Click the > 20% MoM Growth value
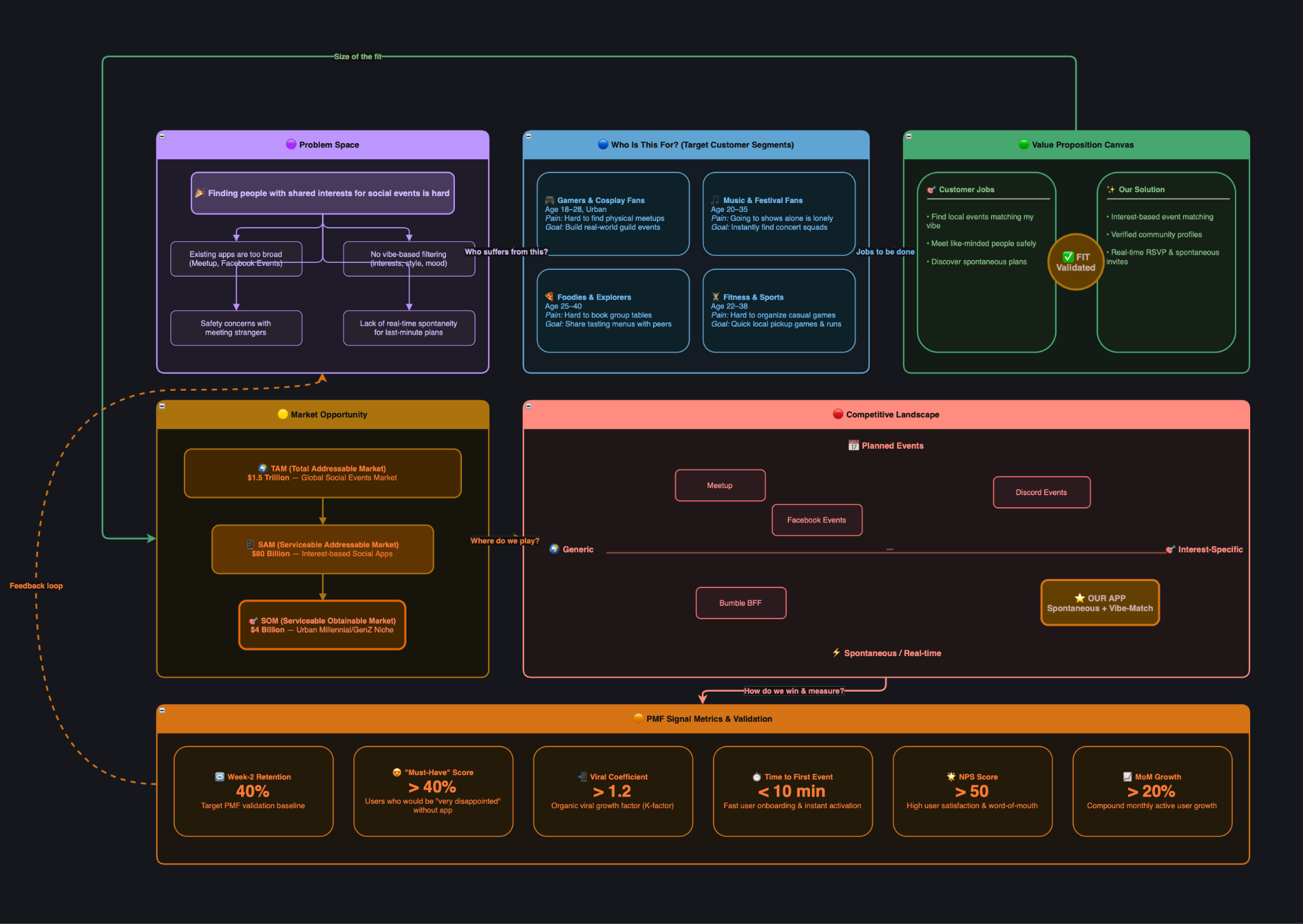The width and height of the screenshot is (1303, 924). [1152, 791]
